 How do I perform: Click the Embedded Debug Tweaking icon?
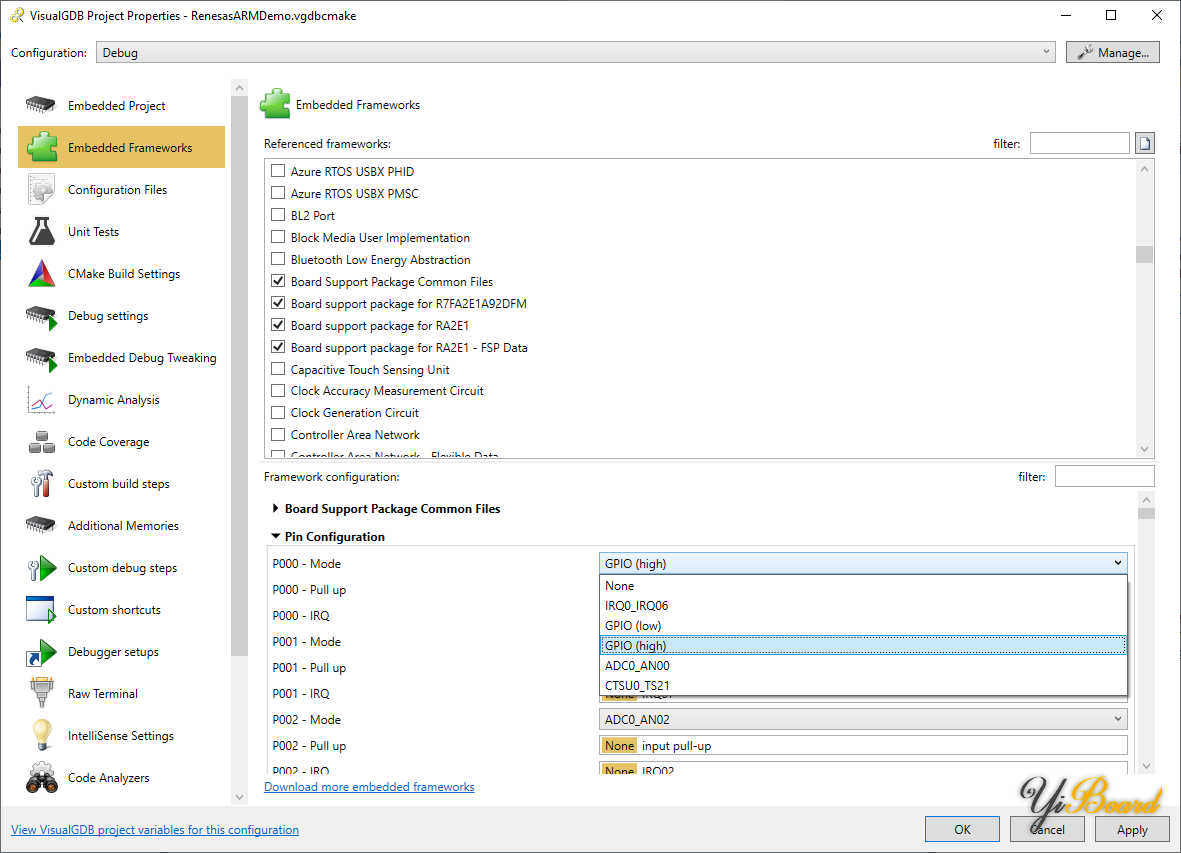(41, 358)
